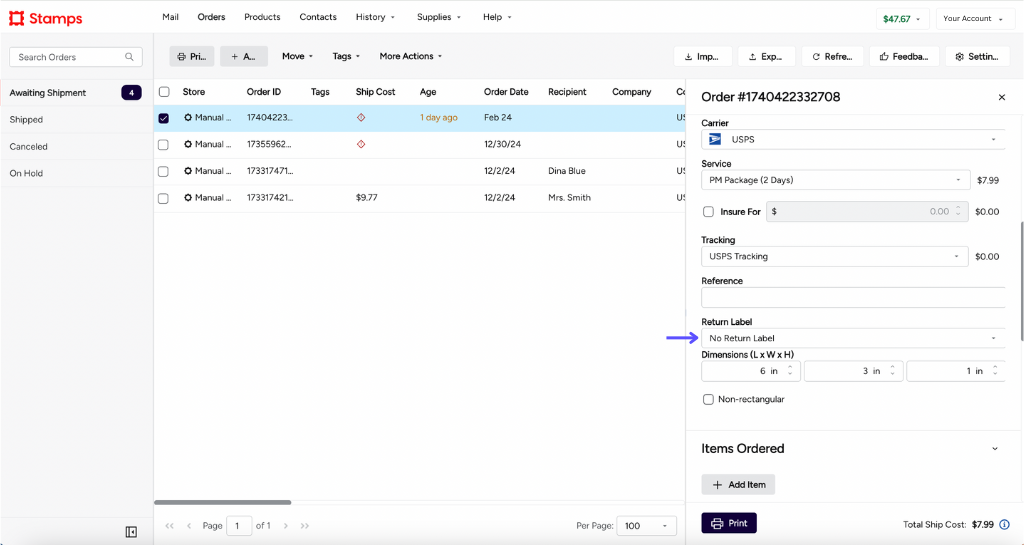1024x545 pixels.
Task: Open the Carrier USPS dropdown
Action: click(853, 139)
